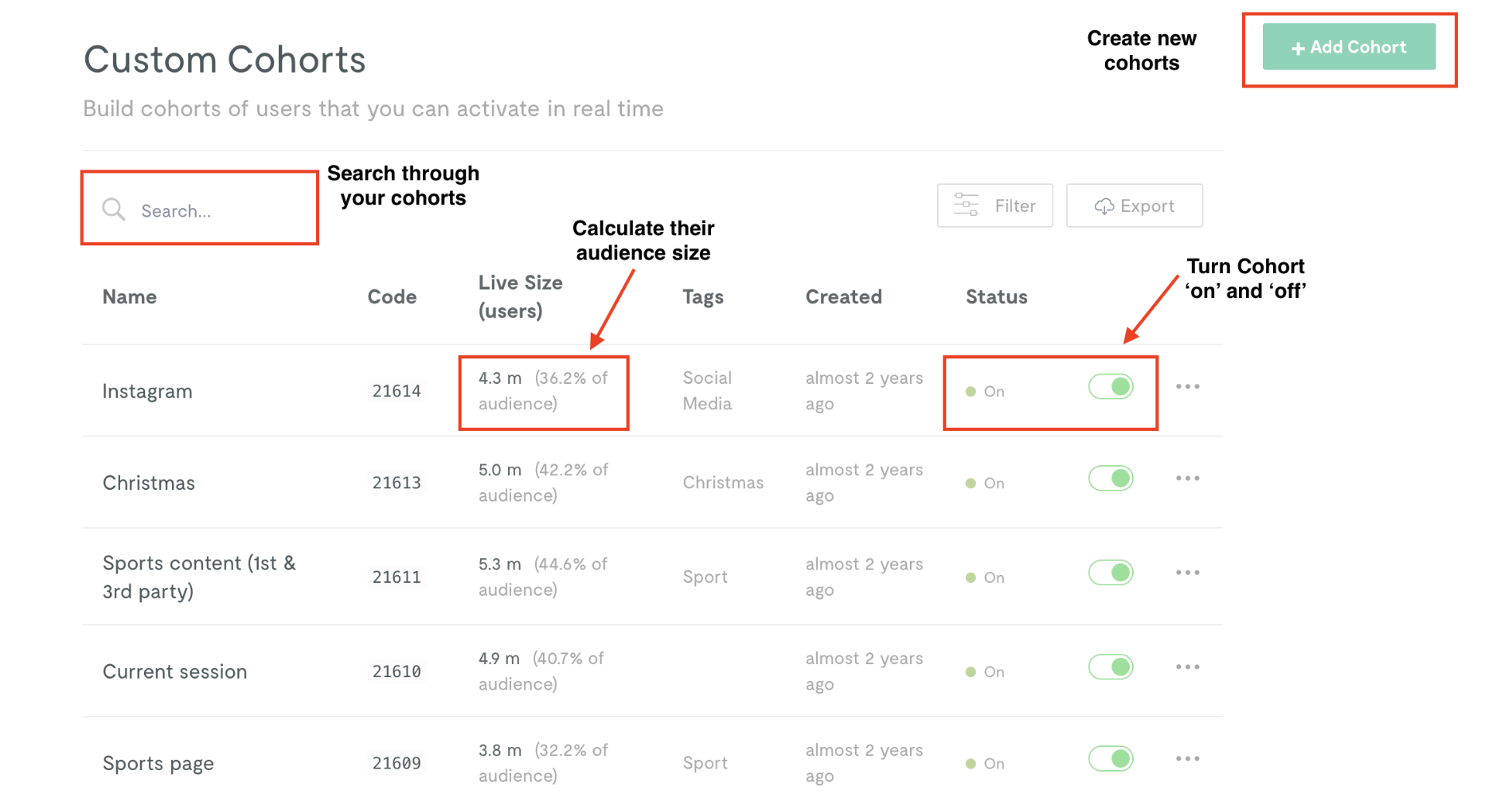Click the green On dot beside Christmas
1512x798 pixels.
[x=971, y=483]
